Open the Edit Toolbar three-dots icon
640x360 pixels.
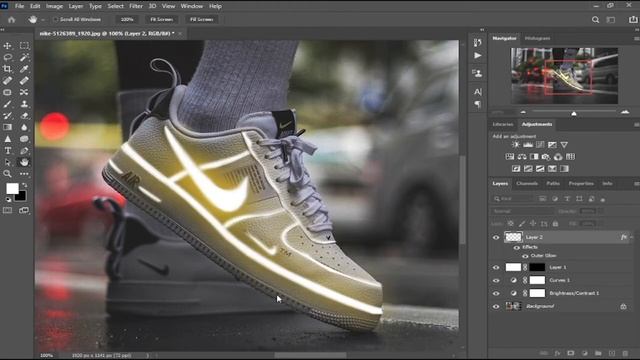point(24,174)
